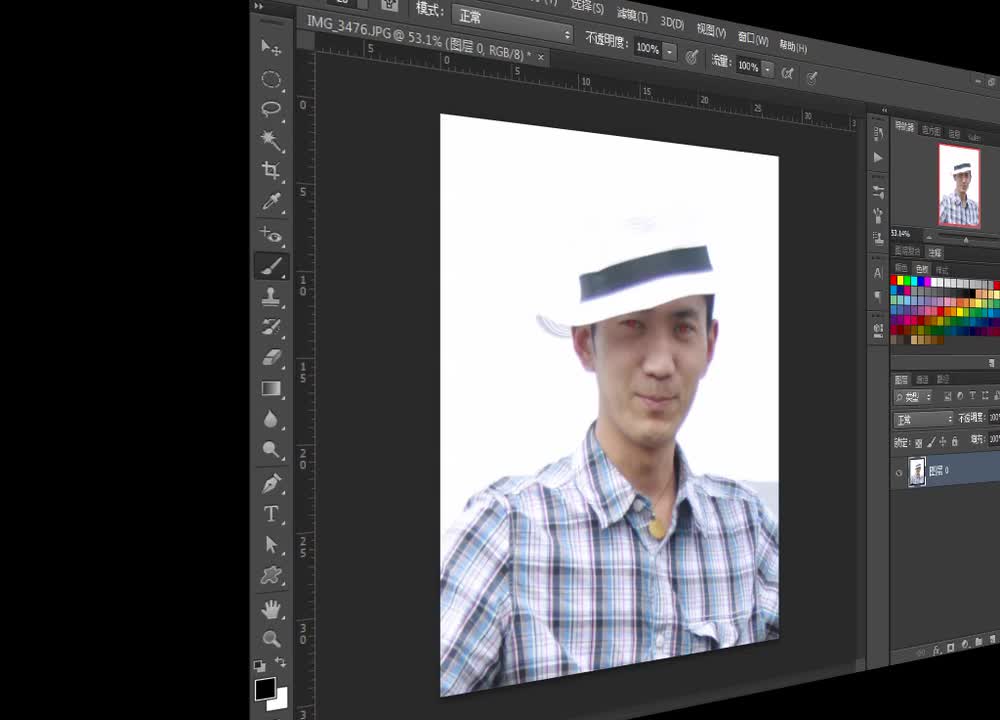The height and width of the screenshot is (720, 1000).
Task: Select the Lasso tool
Action: click(271, 109)
